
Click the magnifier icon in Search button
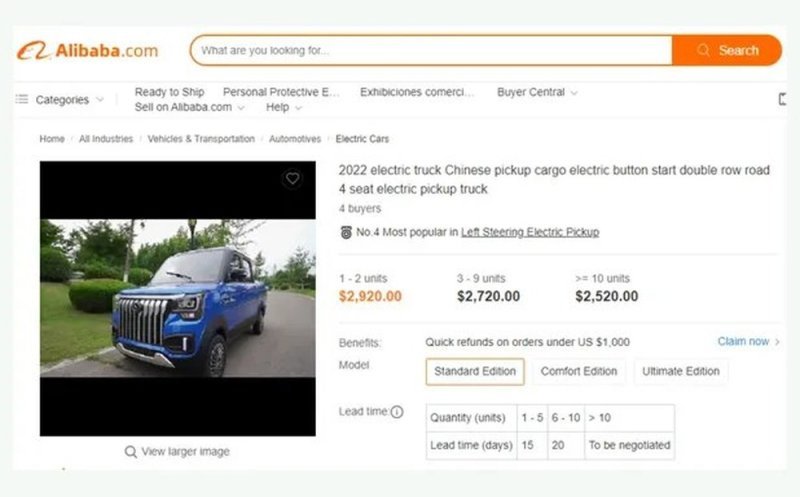click(x=704, y=50)
